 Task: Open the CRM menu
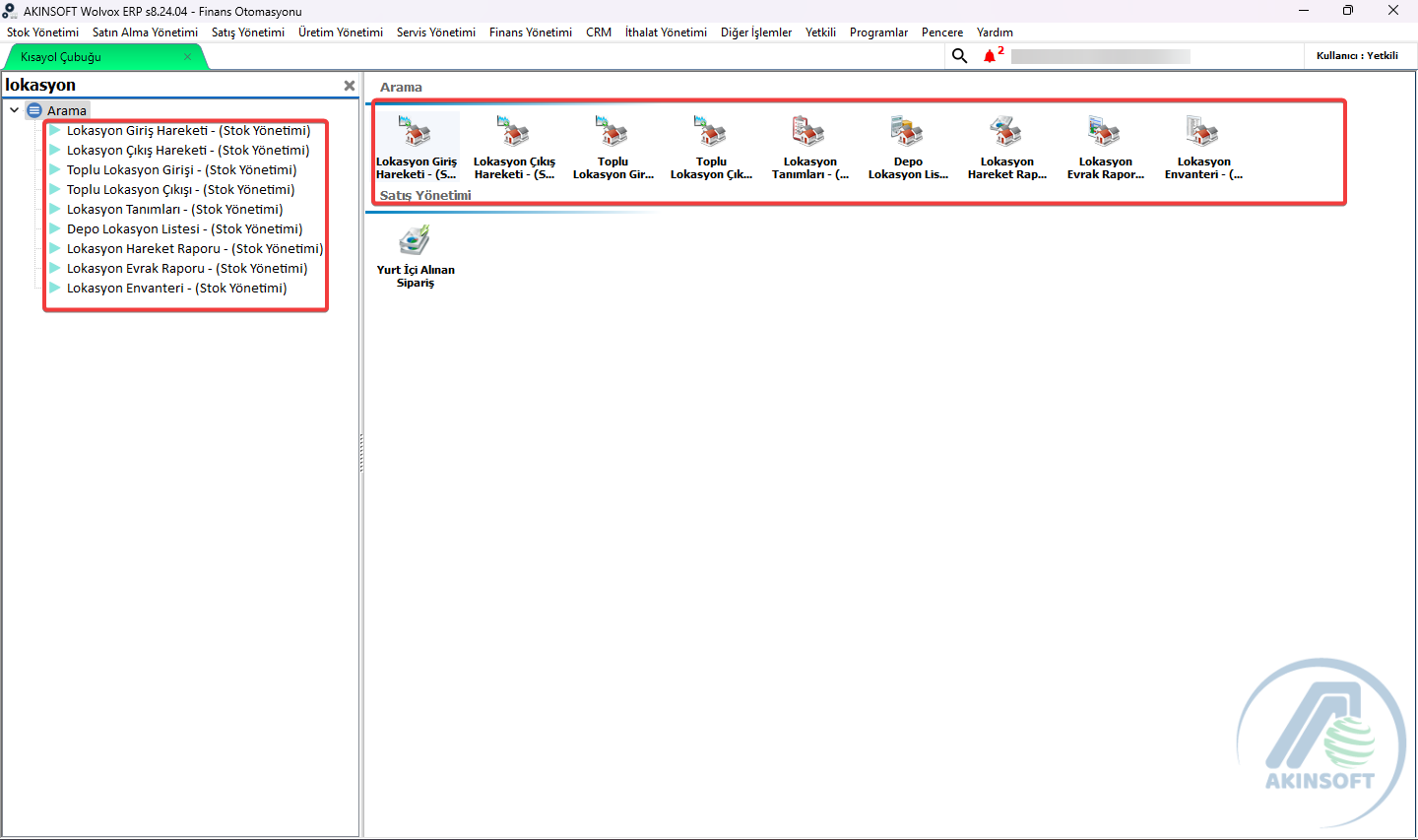pos(599,32)
